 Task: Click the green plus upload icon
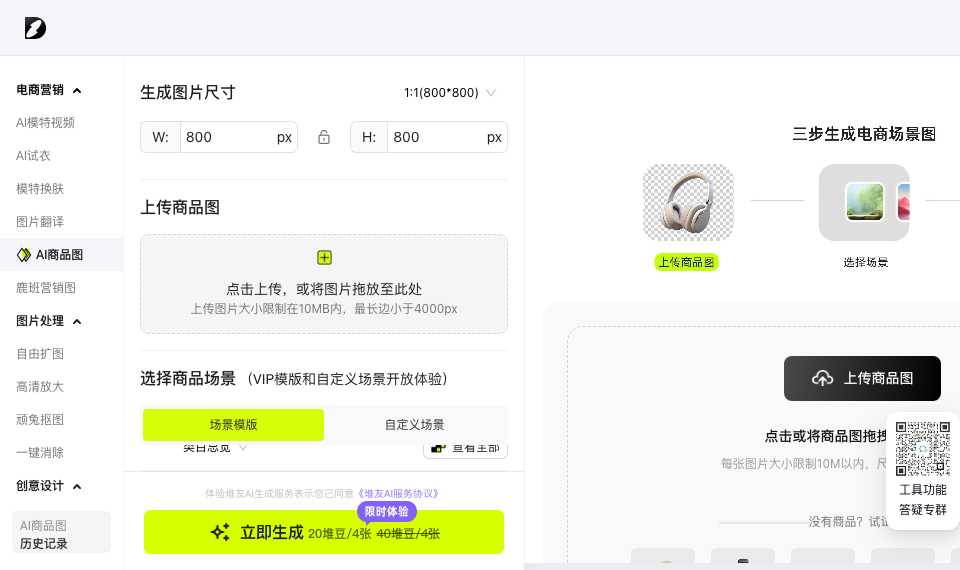coord(324,258)
